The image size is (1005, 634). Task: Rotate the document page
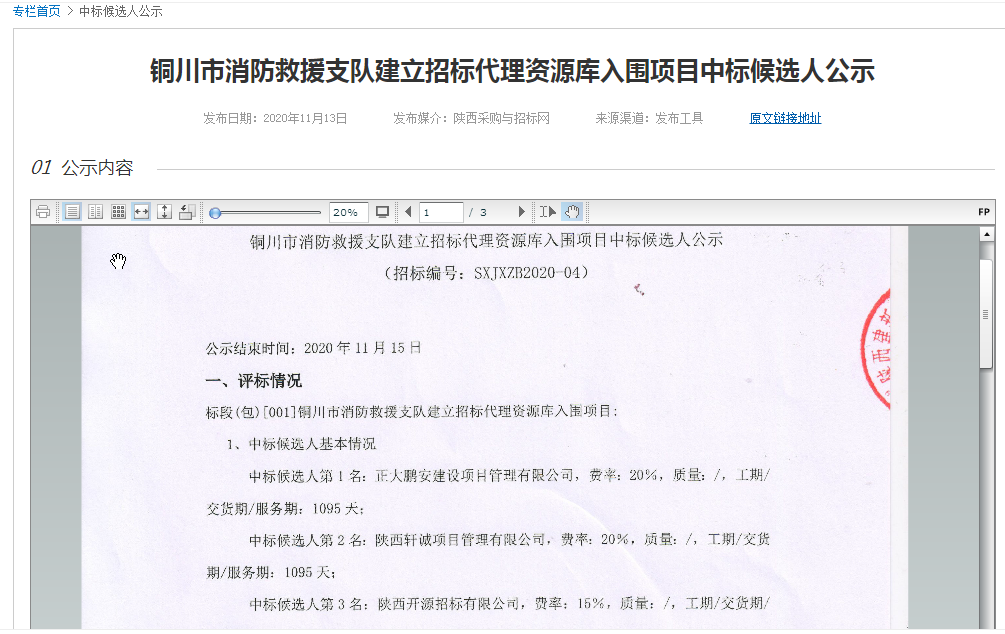(186, 212)
